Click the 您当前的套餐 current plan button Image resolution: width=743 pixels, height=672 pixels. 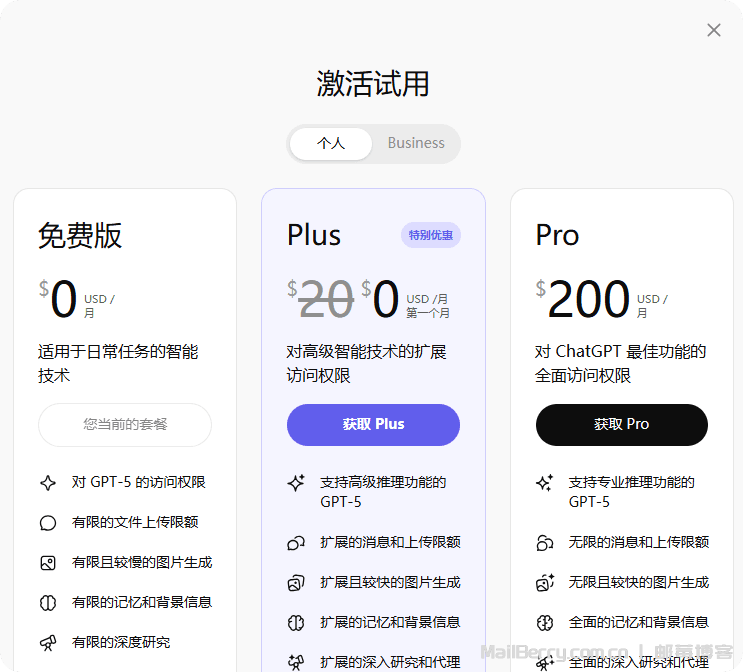tap(125, 425)
